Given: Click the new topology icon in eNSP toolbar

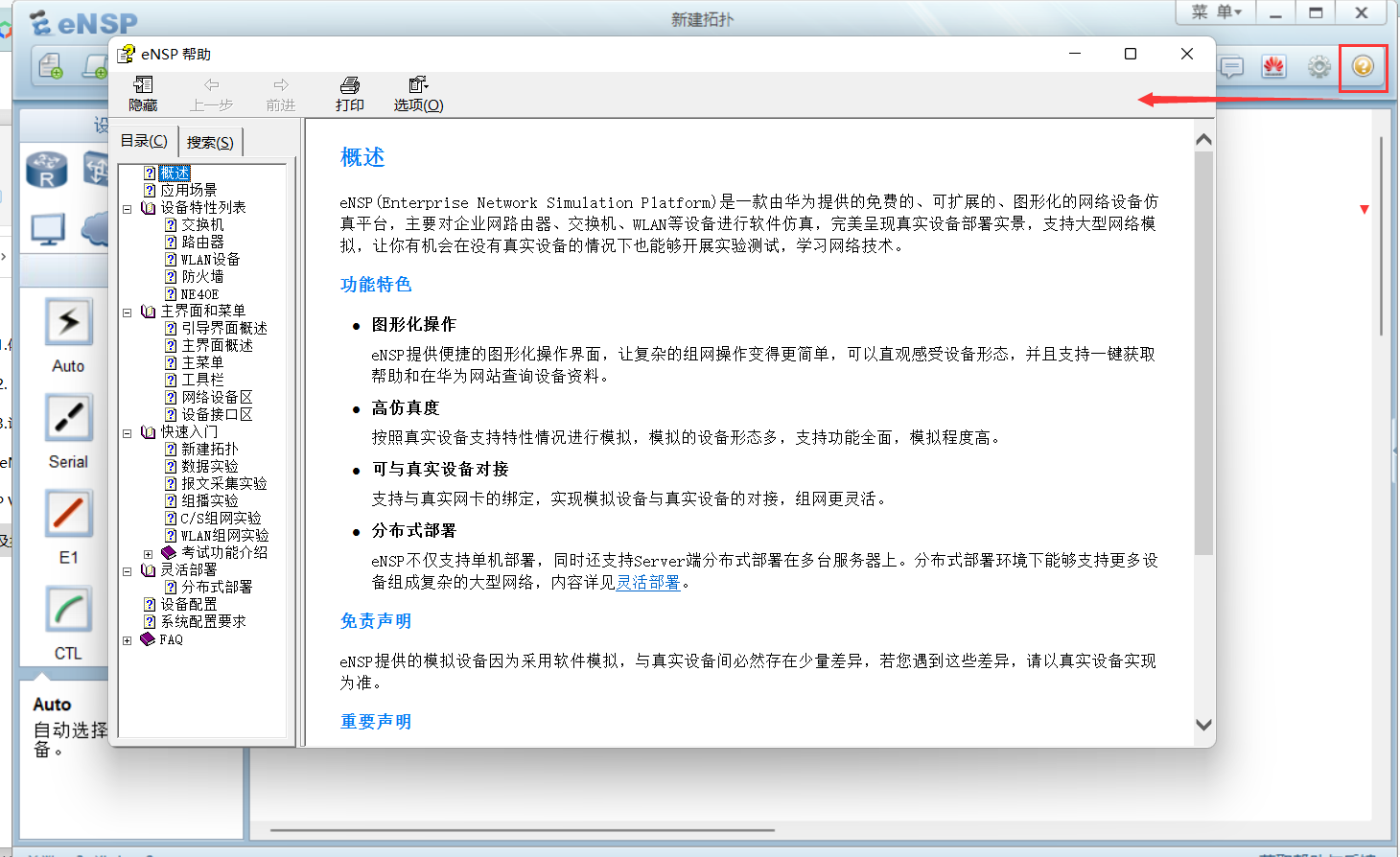Looking at the screenshot, I should 51,65.
